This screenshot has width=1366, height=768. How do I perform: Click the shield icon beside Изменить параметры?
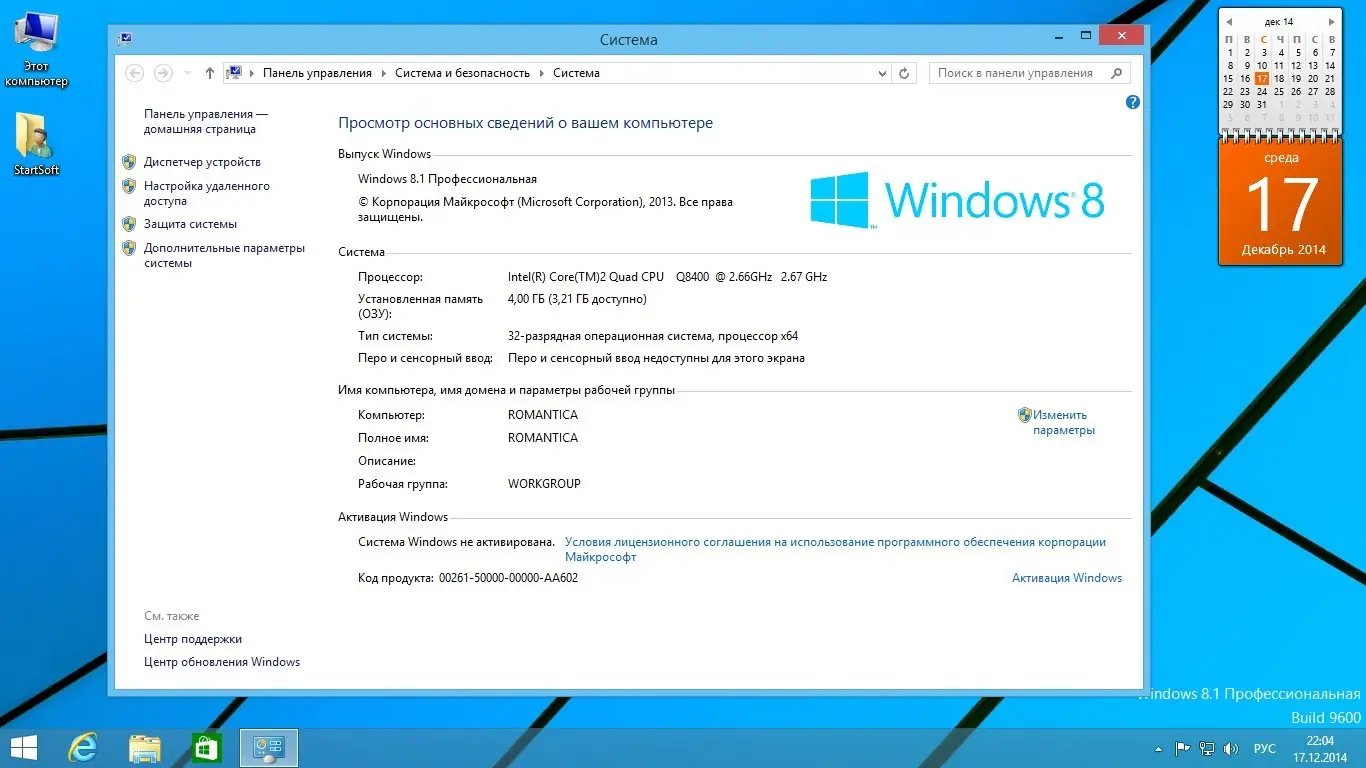tap(1024, 415)
